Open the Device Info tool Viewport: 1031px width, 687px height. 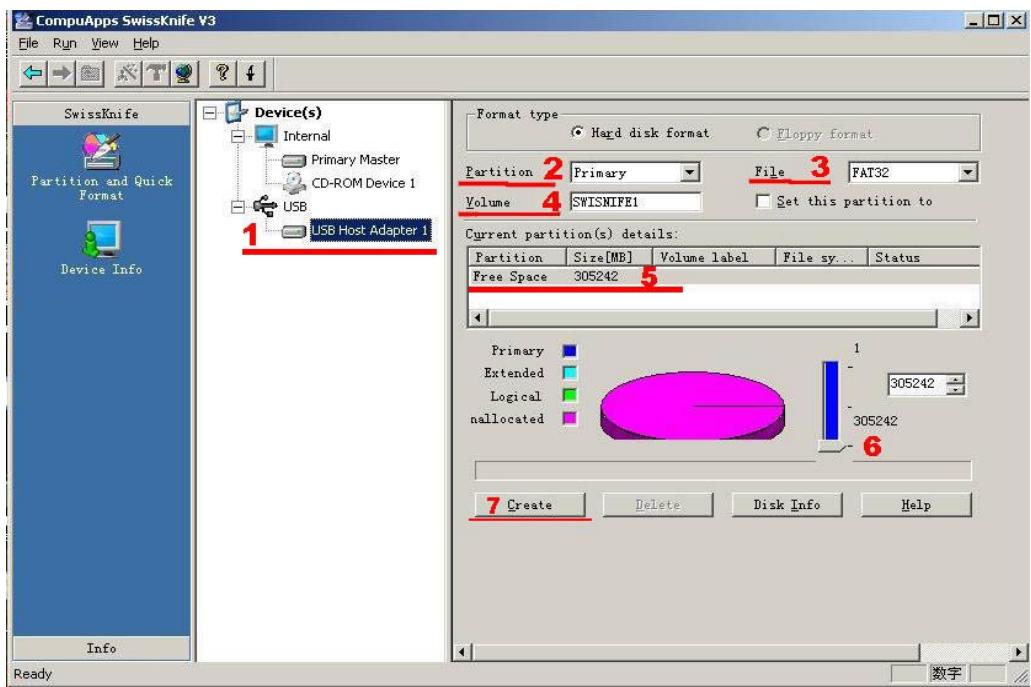[x=101, y=247]
